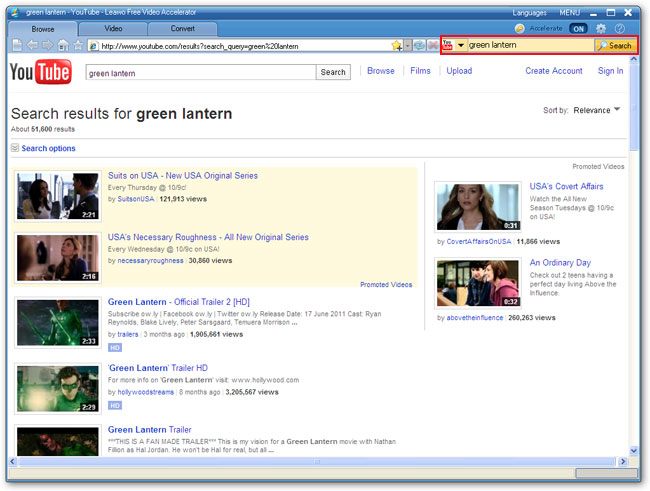The width and height of the screenshot is (650, 491).
Task: Open the Languages menu
Action: click(x=529, y=13)
